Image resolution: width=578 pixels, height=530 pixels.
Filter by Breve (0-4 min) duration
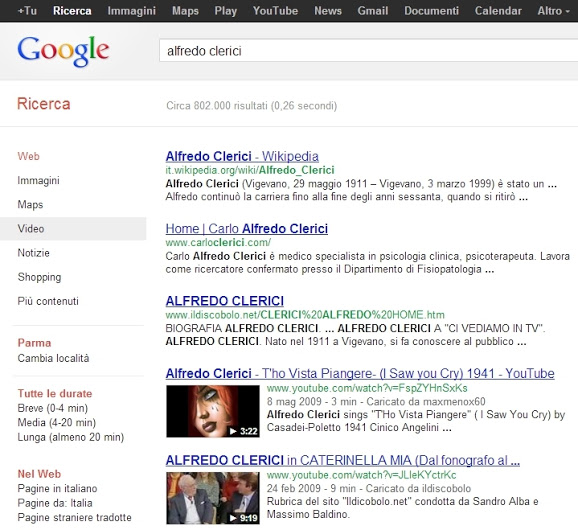(x=53, y=408)
